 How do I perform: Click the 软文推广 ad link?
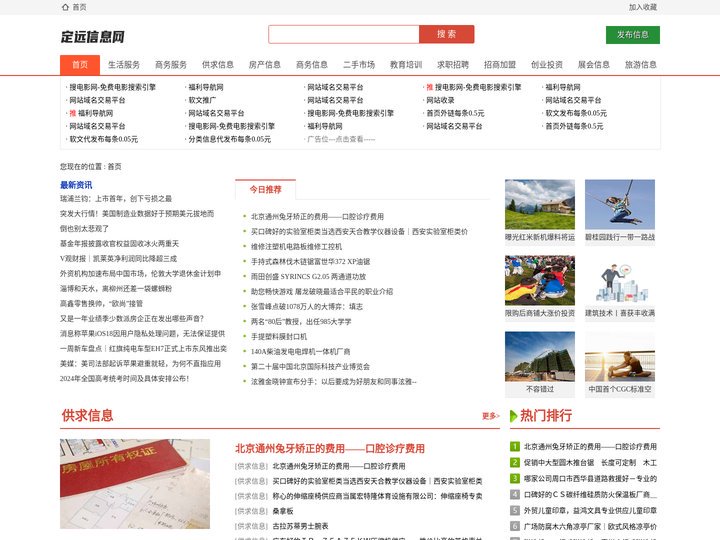point(202,100)
